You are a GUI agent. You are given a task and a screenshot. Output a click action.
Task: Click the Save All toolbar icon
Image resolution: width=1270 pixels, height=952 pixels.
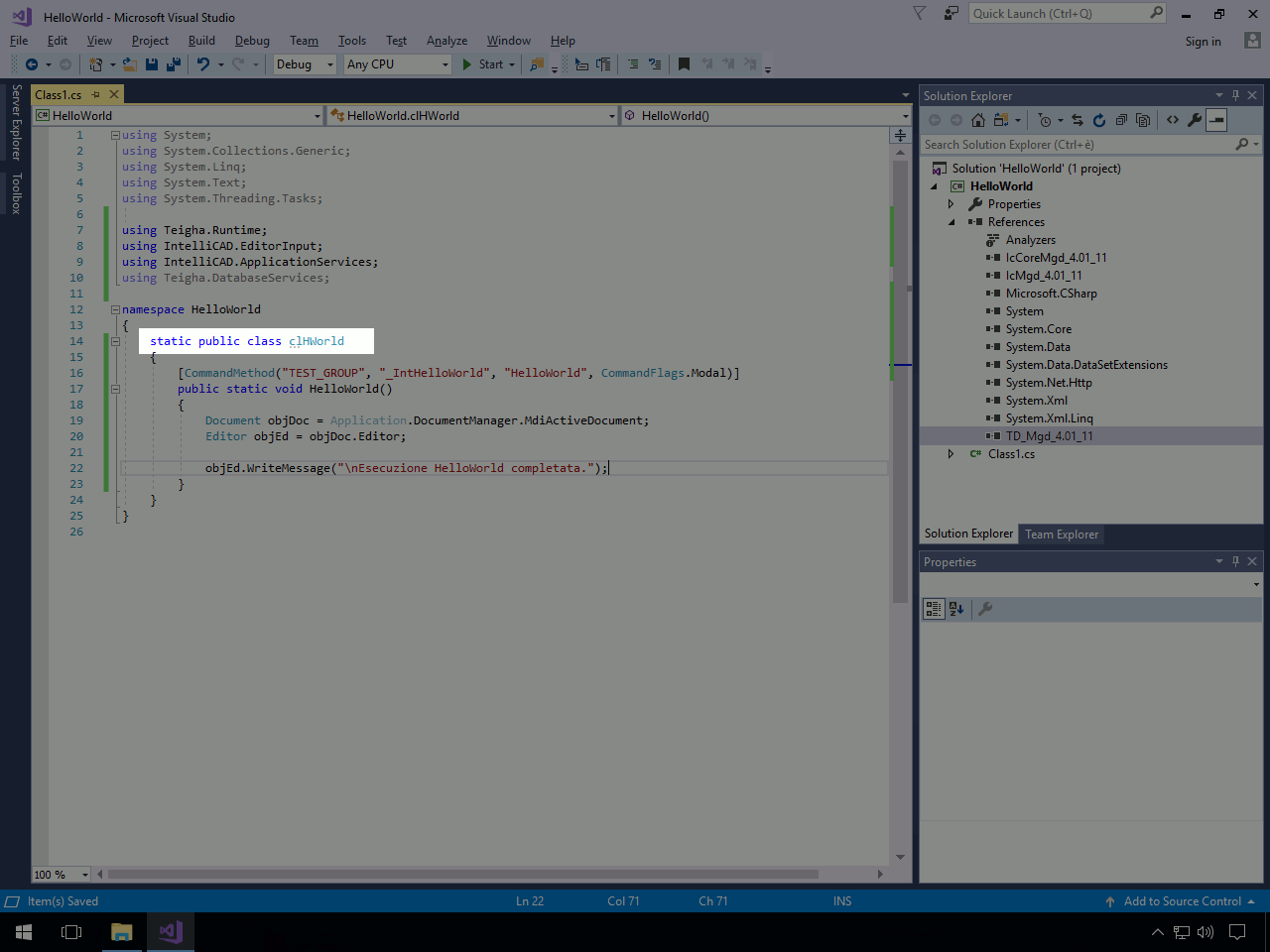(x=174, y=64)
